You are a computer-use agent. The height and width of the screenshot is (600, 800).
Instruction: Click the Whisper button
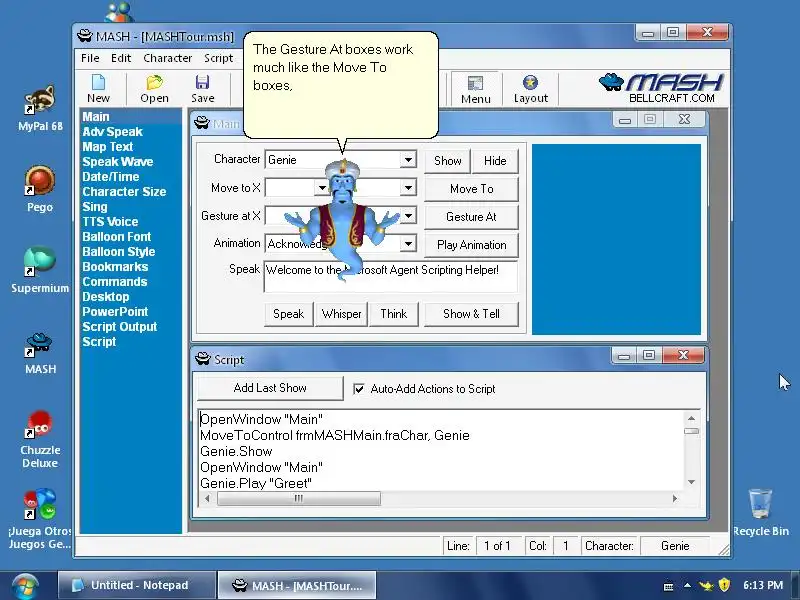tap(341, 314)
